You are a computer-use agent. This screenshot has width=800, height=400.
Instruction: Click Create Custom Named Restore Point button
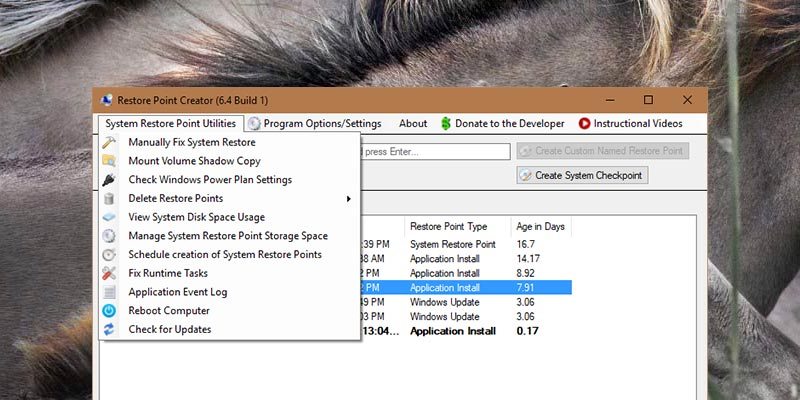pos(603,151)
